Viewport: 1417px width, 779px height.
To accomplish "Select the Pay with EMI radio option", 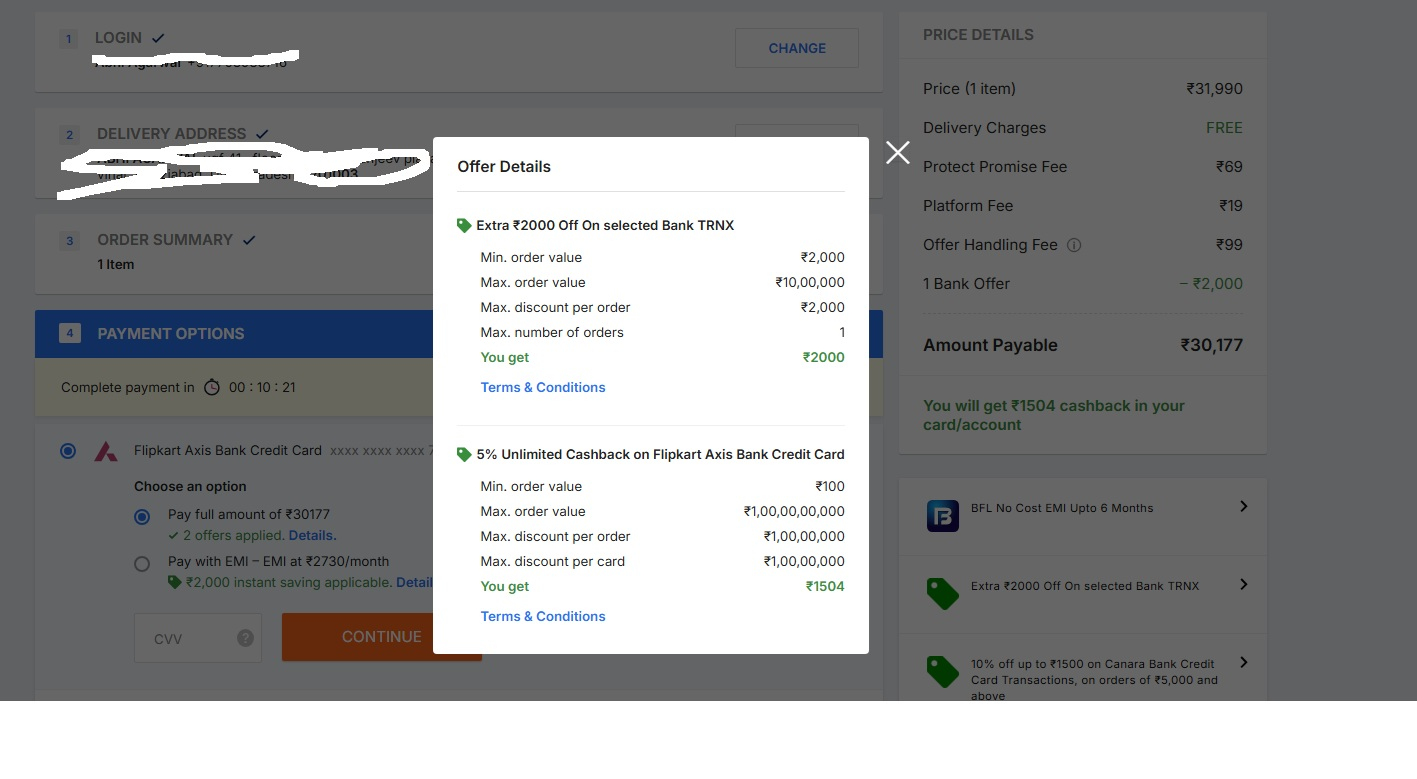I will (142, 564).
